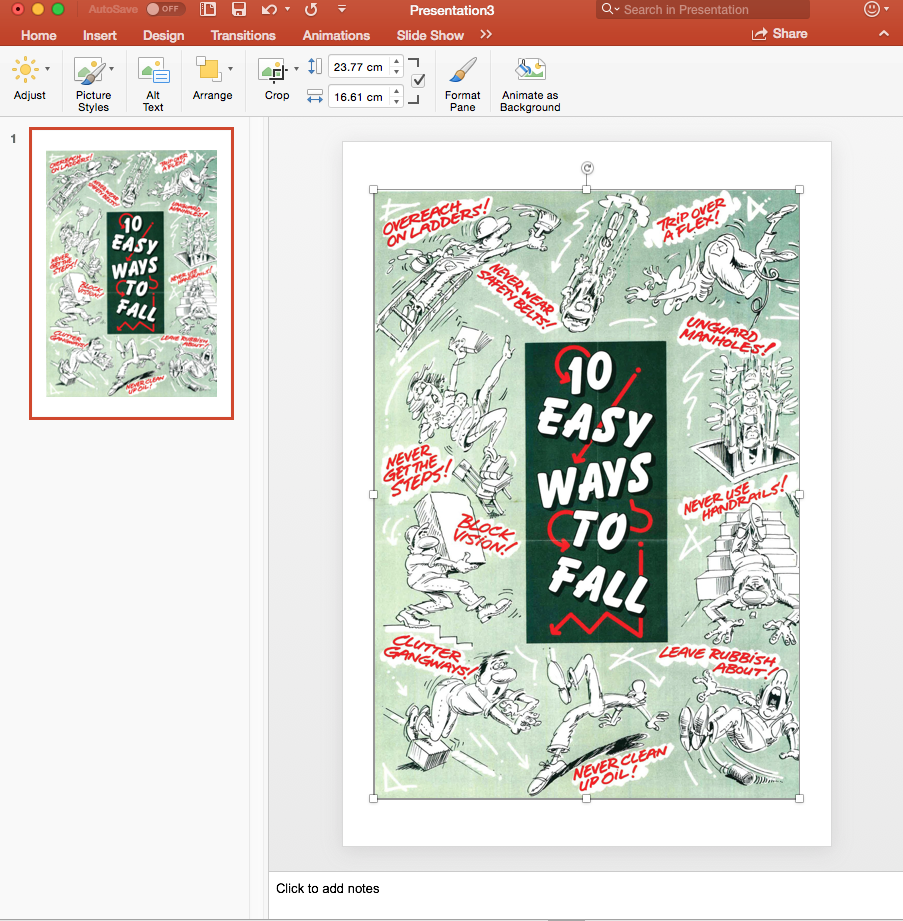Click the Adjust sun icon
Viewport: 903px width, 921px height.
[25, 70]
